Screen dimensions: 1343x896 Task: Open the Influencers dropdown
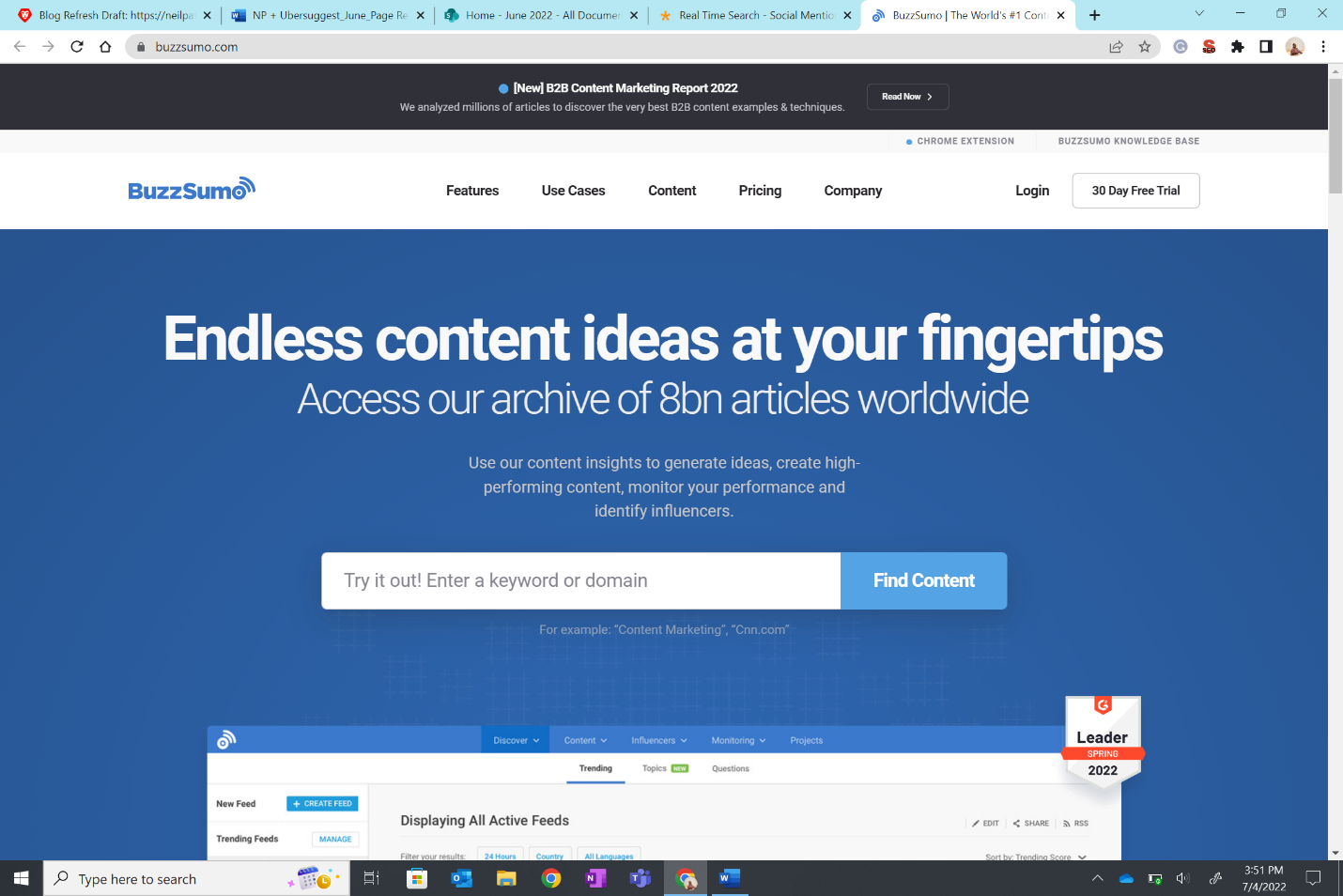(x=659, y=739)
